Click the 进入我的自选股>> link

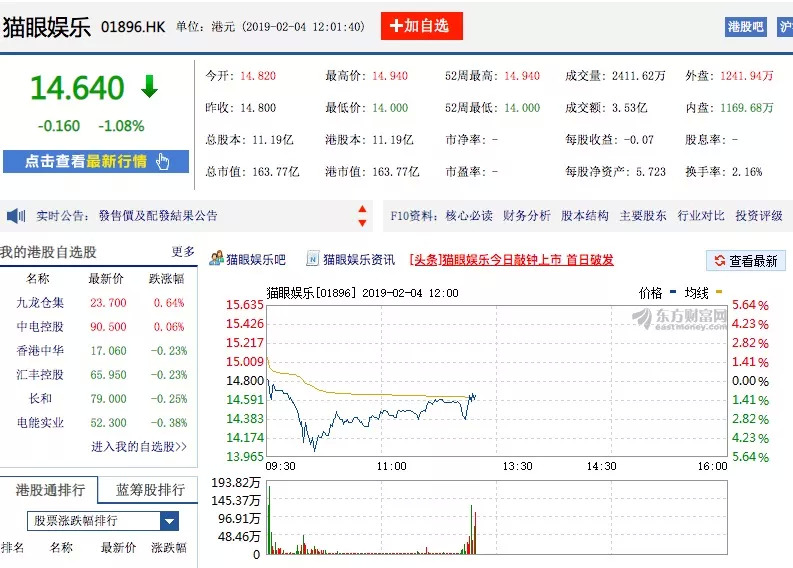coord(139,447)
